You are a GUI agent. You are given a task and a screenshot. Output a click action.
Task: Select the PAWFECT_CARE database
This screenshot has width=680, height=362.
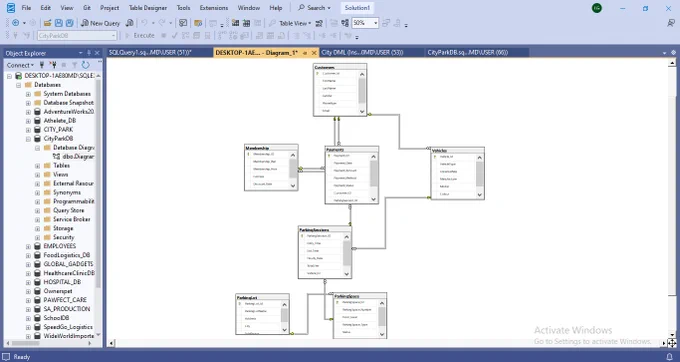click(65, 300)
